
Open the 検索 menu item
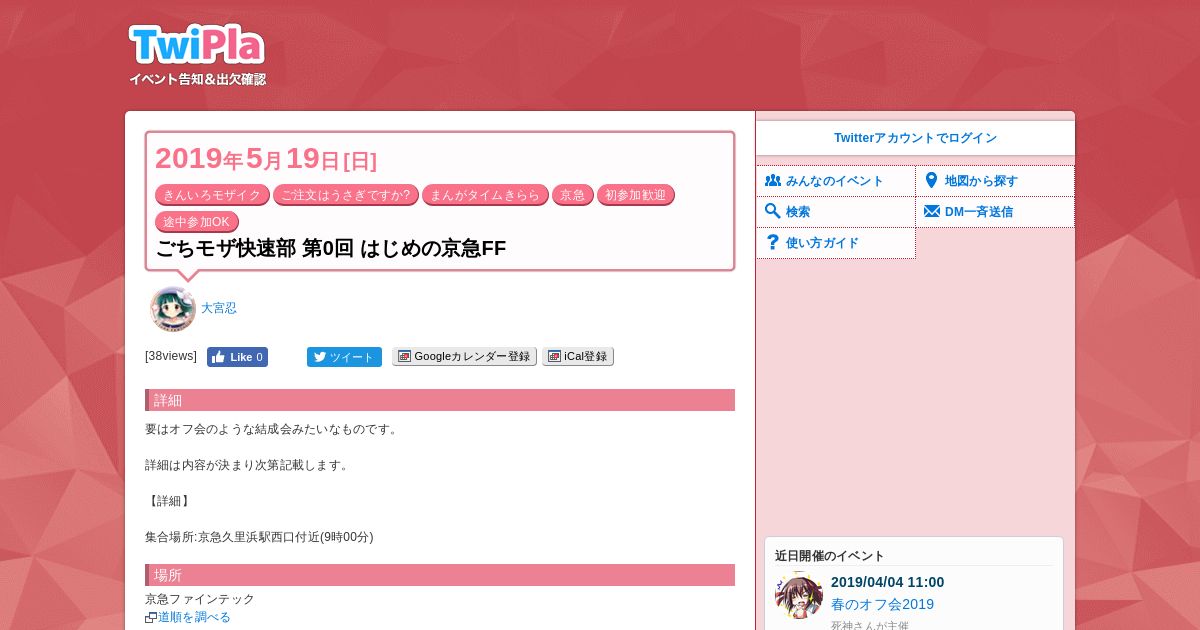coord(835,212)
